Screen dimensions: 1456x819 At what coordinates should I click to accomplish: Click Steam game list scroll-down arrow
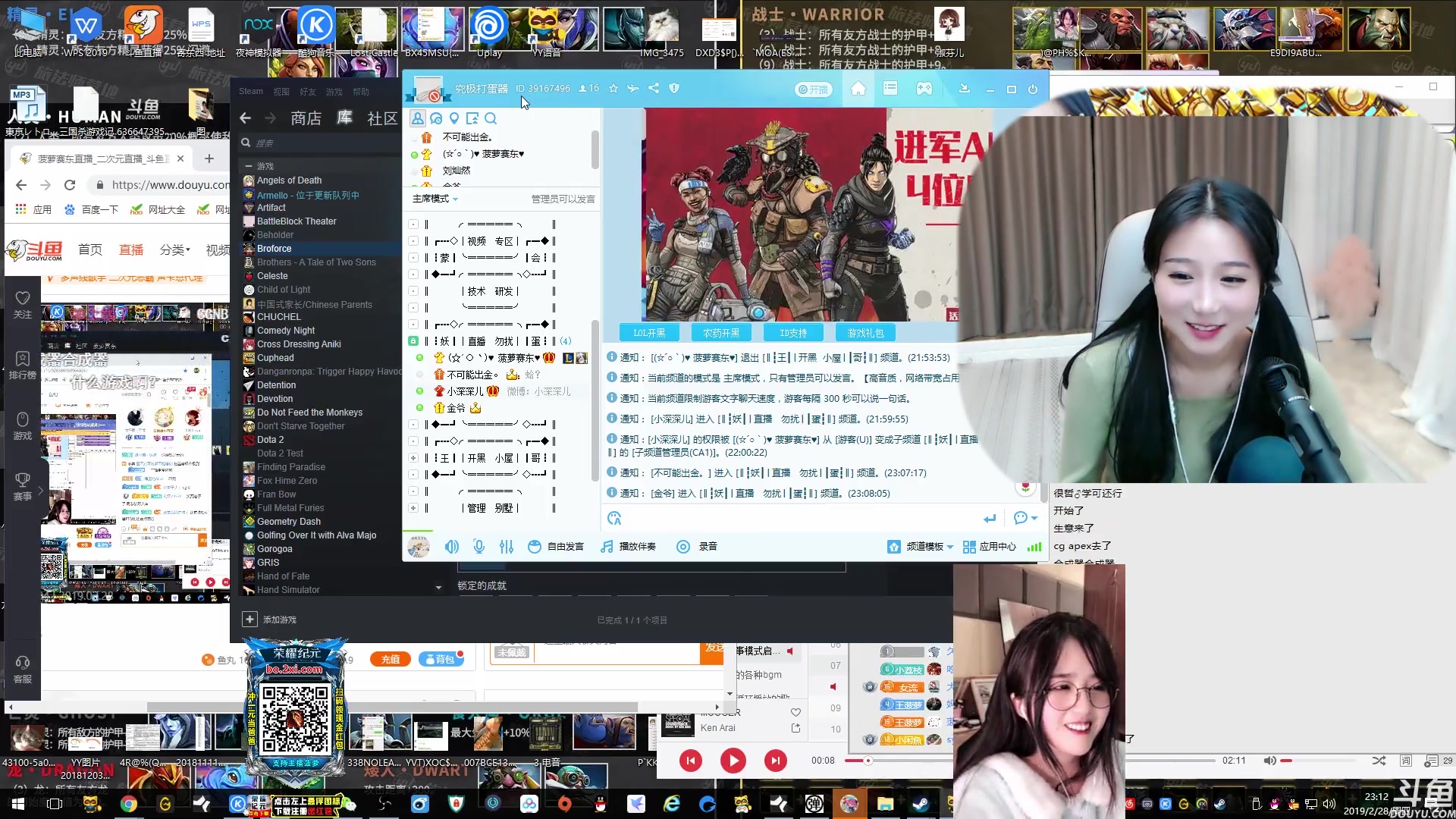tap(438, 588)
